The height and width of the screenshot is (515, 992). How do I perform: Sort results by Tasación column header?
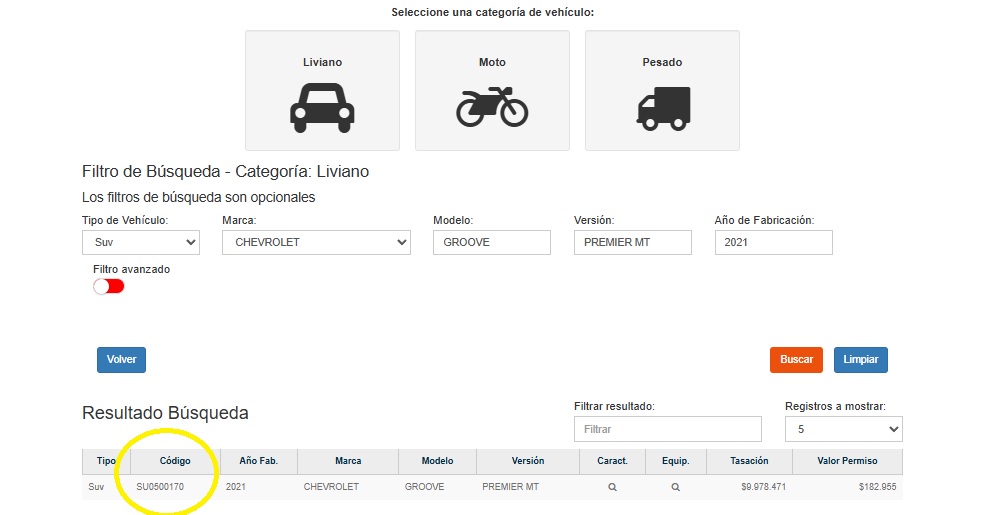[x=749, y=461]
